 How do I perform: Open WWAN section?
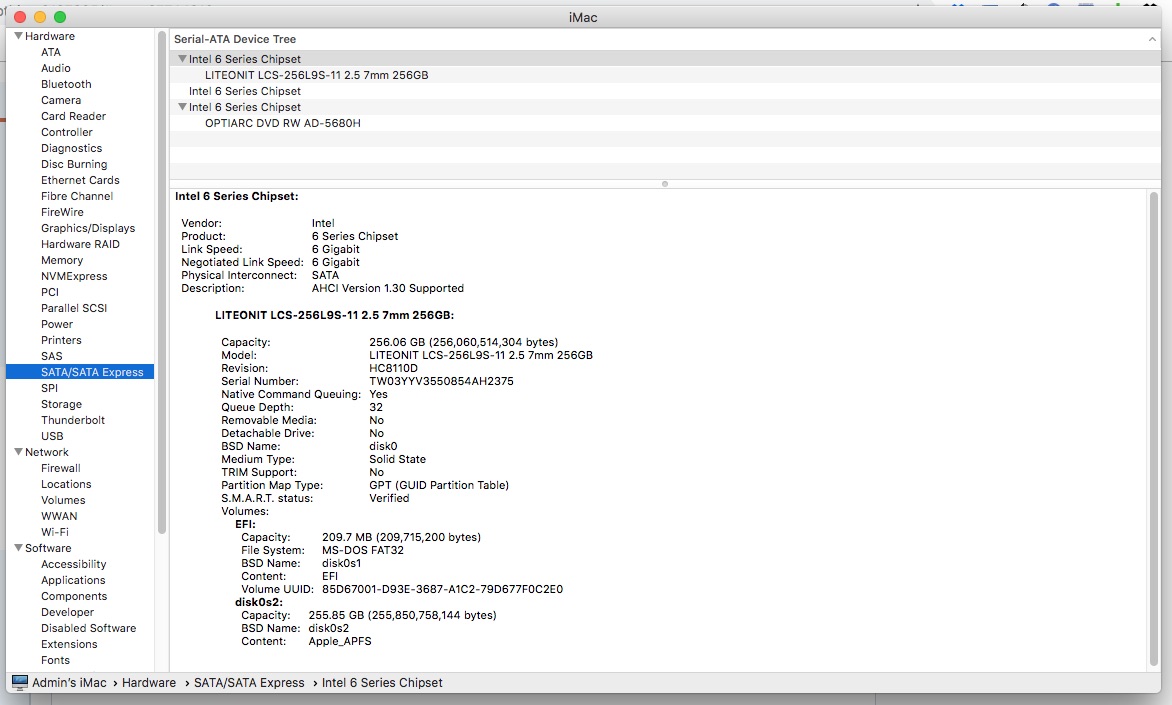pos(59,516)
